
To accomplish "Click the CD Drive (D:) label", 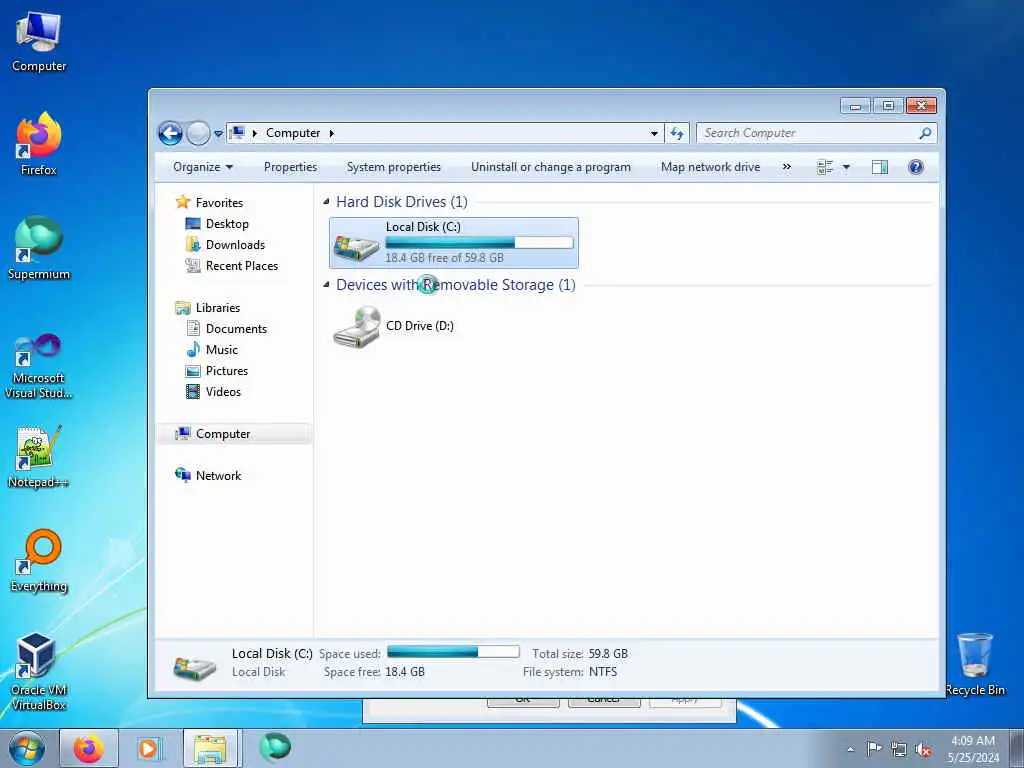I will (420, 326).
